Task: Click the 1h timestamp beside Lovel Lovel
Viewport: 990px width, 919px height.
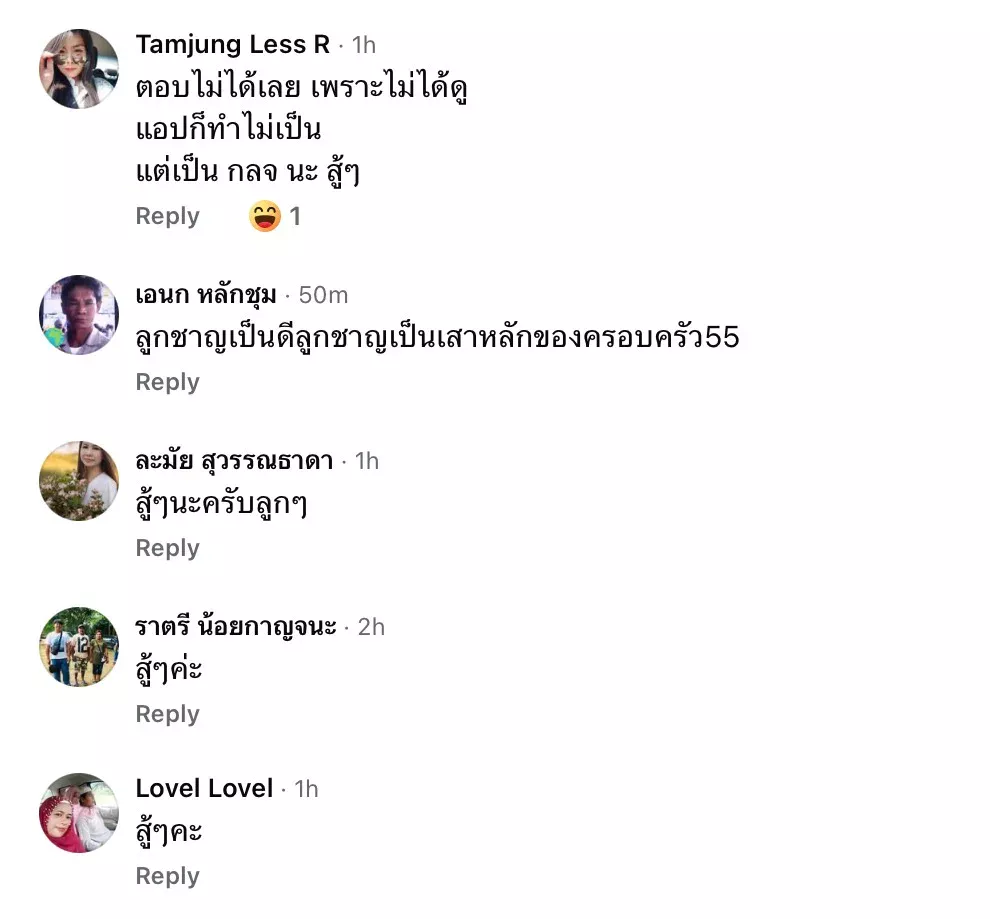Action: click(x=306, y=788)
